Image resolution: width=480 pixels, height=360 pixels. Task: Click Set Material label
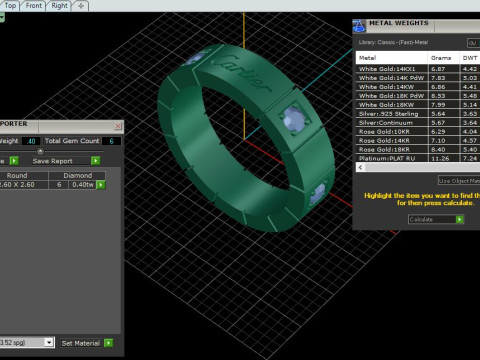tap(81, 343)
